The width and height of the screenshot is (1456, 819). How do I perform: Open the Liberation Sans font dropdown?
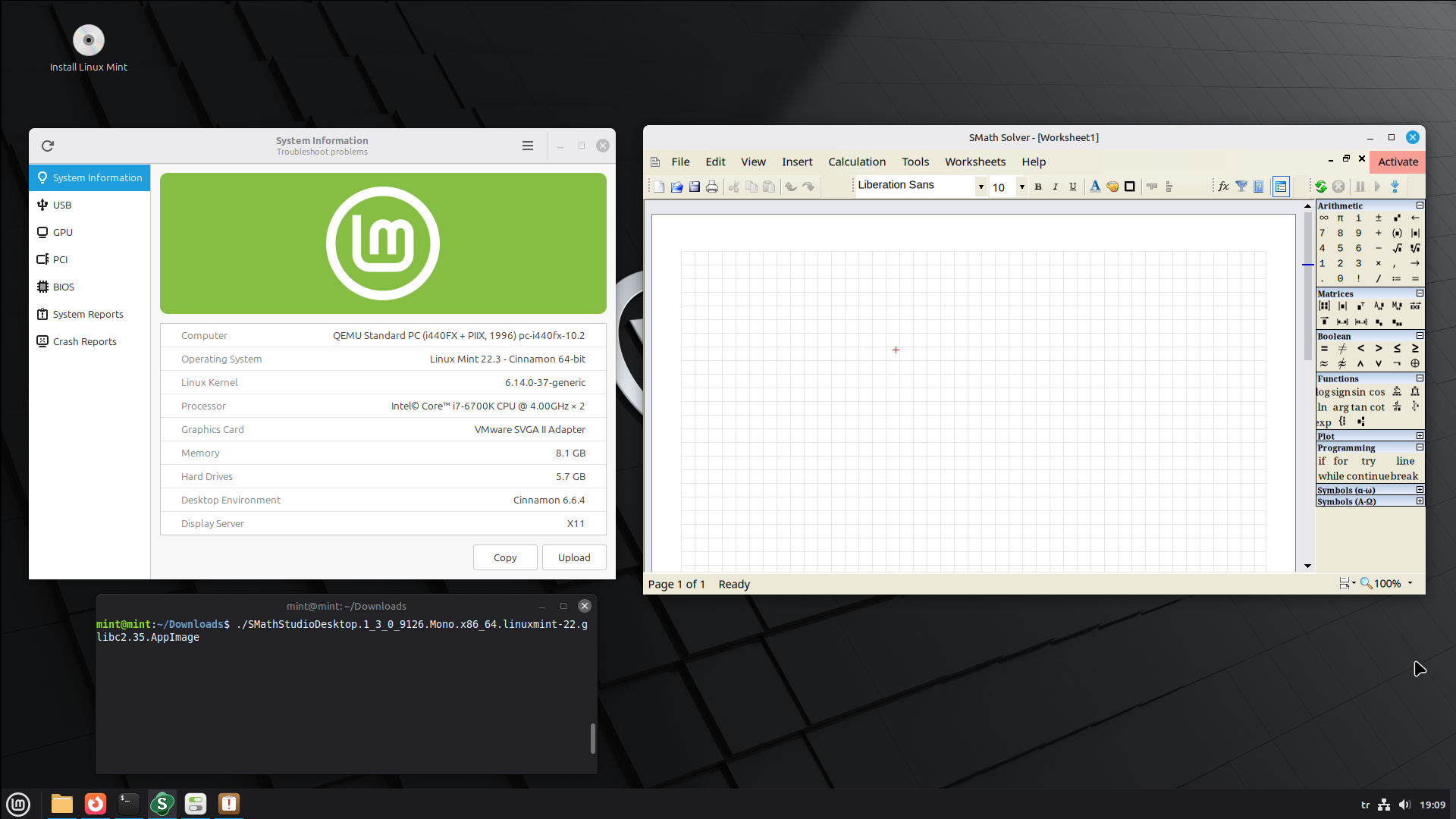[x=981, y=187]
